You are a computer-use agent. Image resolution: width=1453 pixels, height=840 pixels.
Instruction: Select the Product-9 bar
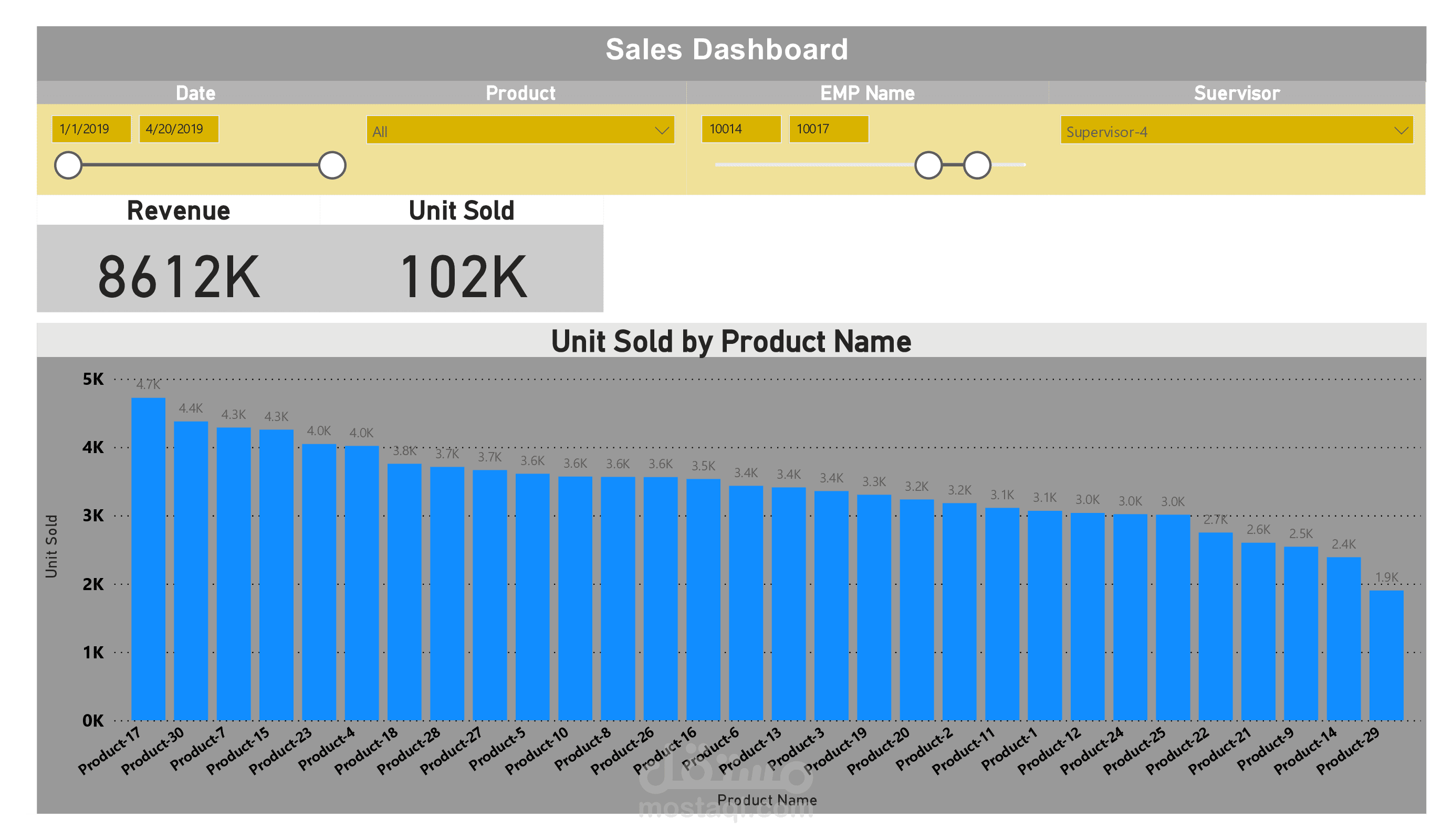[1301, 633]
